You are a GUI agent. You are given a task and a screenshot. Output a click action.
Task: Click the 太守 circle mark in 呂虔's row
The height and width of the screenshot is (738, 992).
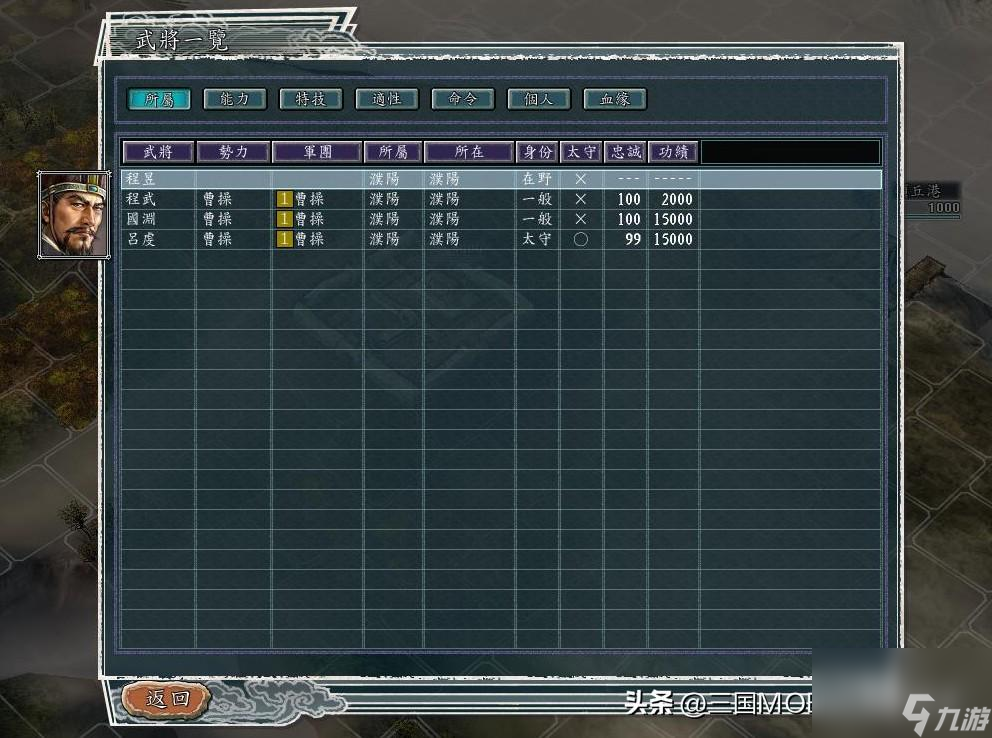pyautogui.click(x=581, y=239)
